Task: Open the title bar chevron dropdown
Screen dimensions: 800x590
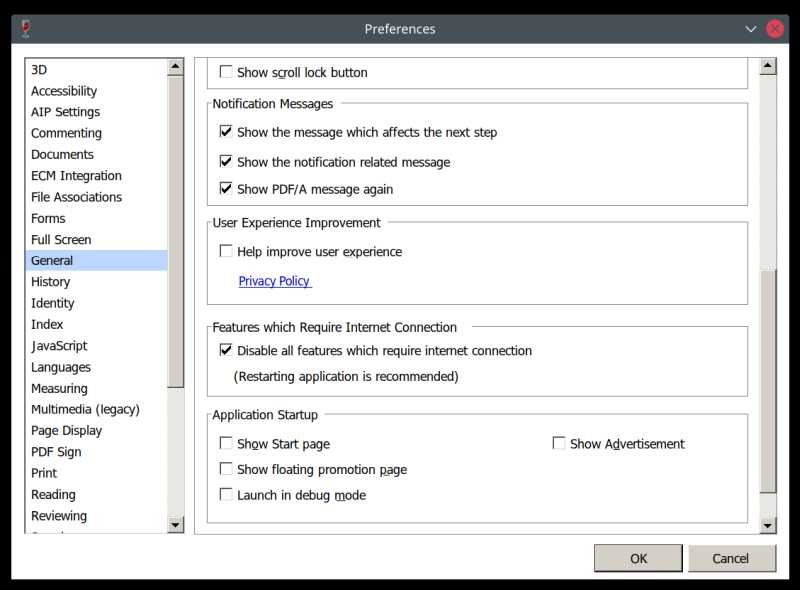Action: coord(750,29)
